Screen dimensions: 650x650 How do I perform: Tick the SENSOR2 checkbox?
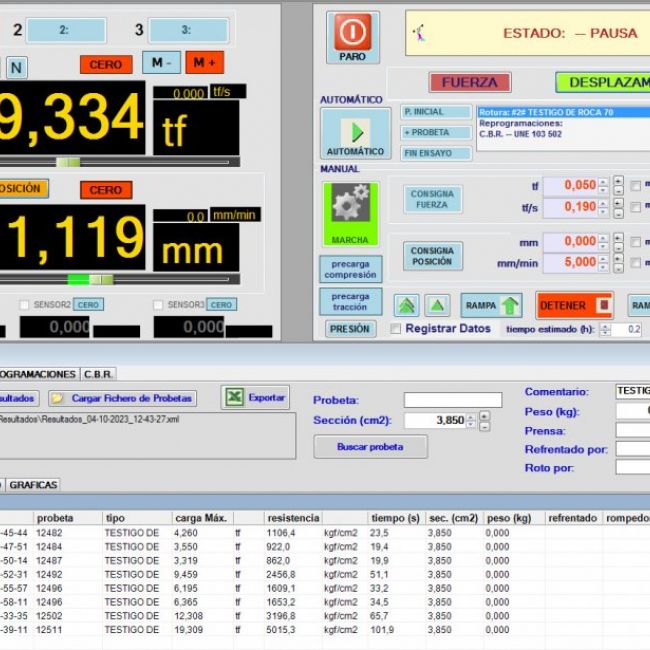pyautogui.click(x=26, y=305)
